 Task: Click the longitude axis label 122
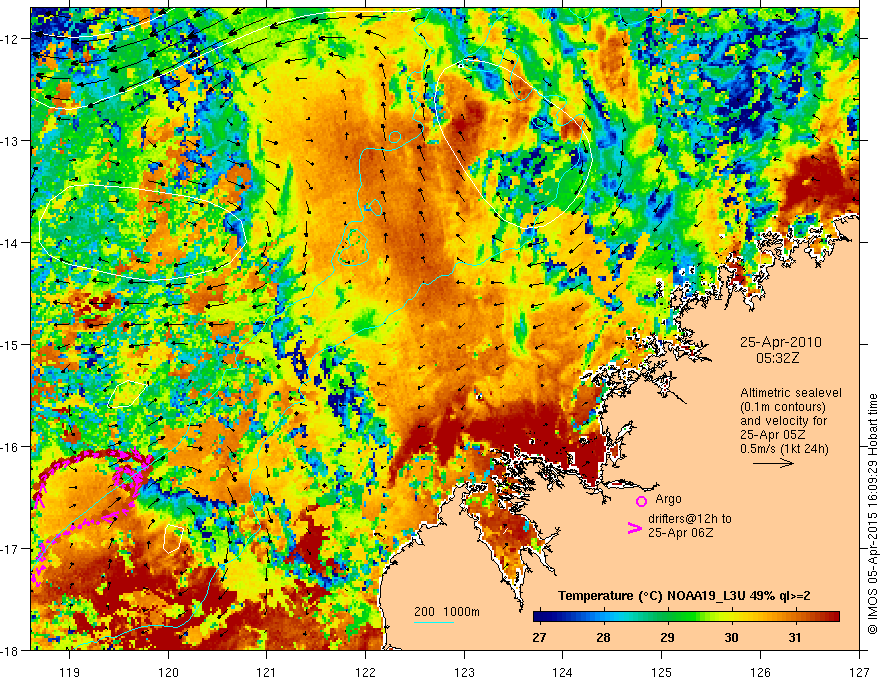click(365, 672)
